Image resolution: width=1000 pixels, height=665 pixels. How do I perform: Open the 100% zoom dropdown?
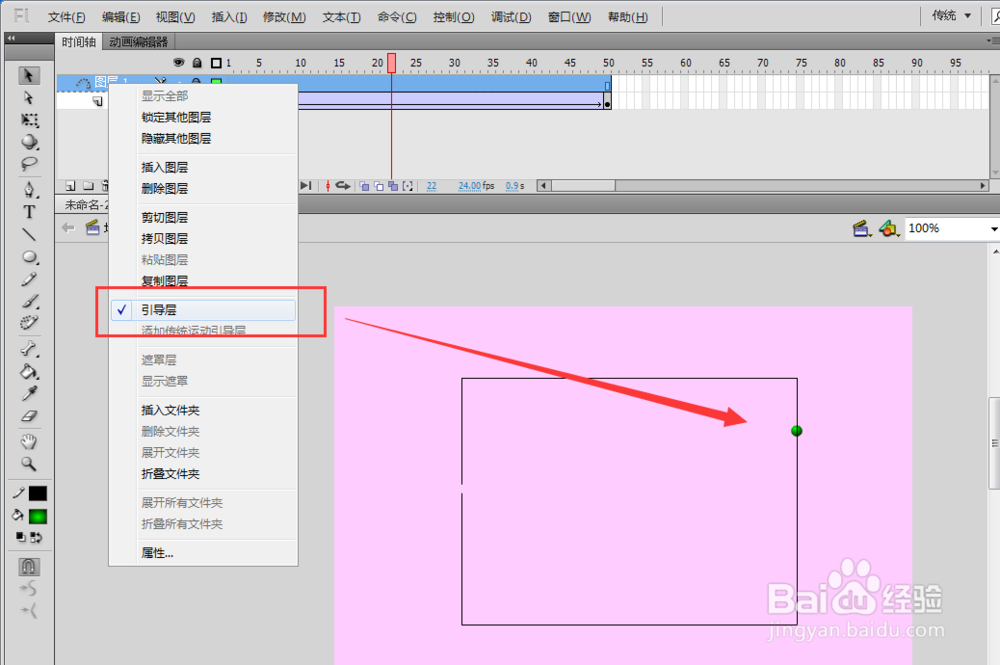(x=994, y=228)
